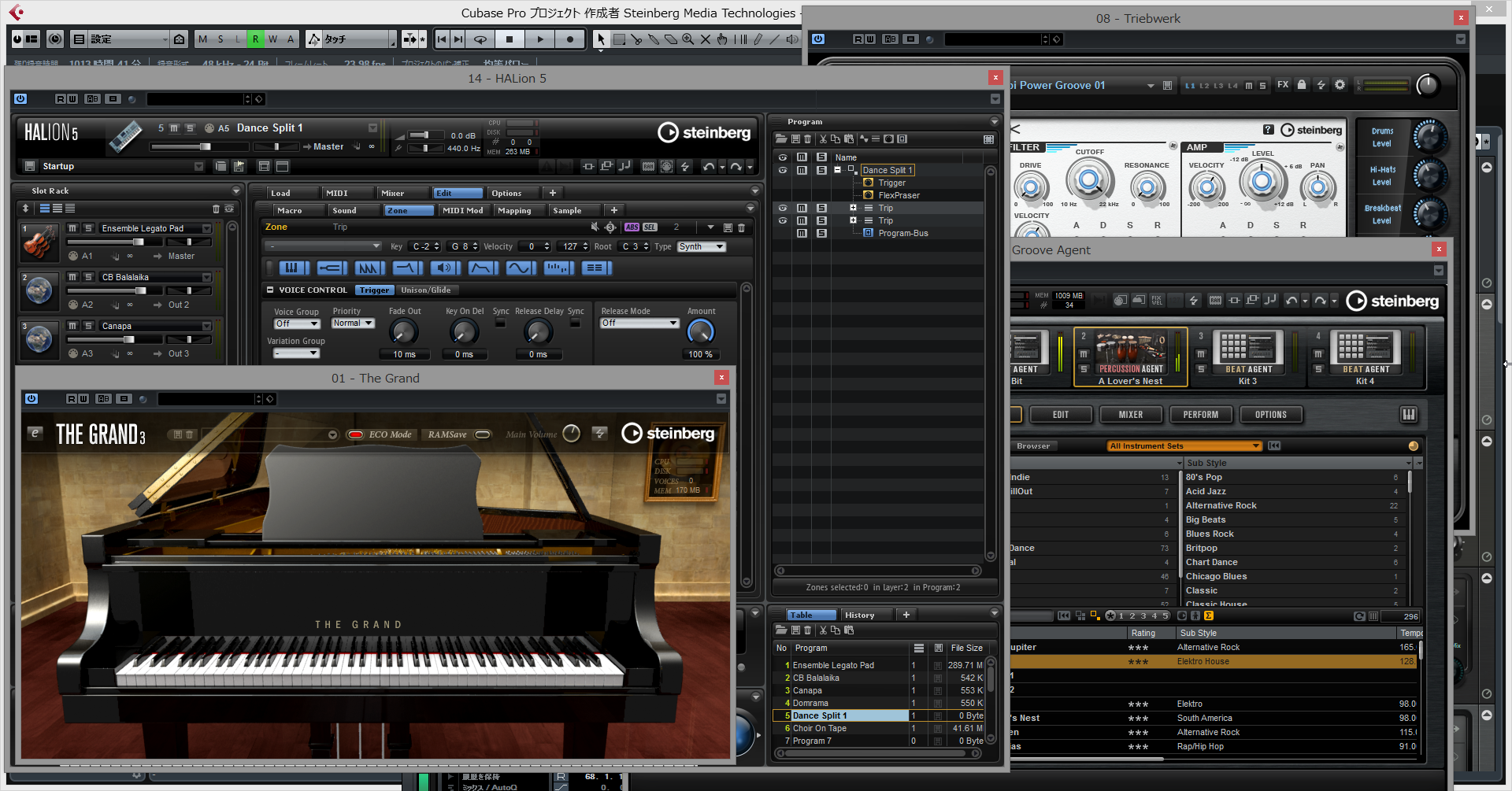Select the Glue tool in Cubase toolbar

[654, 39]
